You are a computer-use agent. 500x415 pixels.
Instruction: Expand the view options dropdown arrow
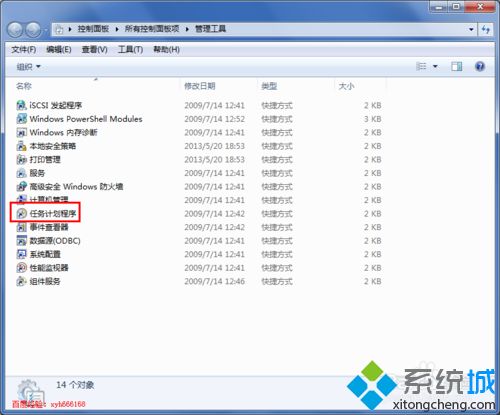tap(435, 67)
